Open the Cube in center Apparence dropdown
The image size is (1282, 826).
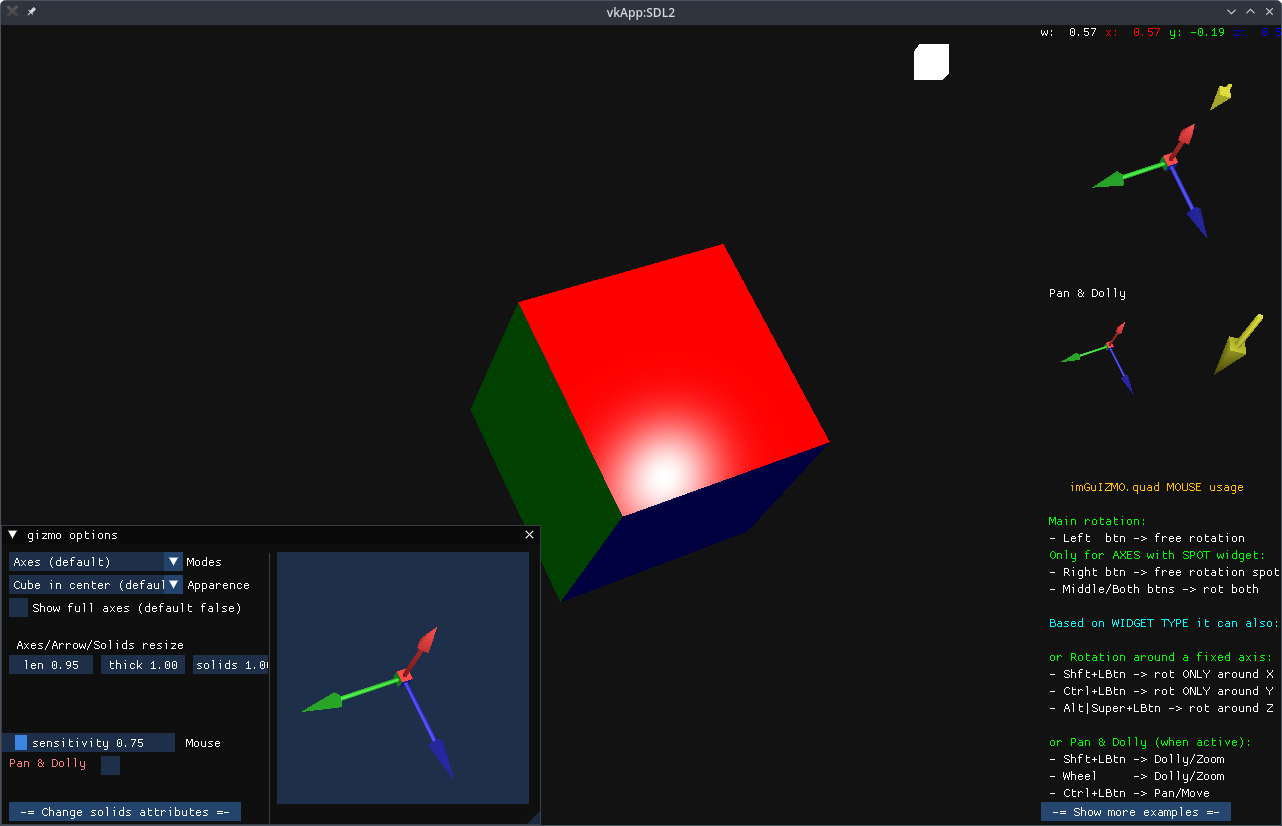[x=95, y=585]
